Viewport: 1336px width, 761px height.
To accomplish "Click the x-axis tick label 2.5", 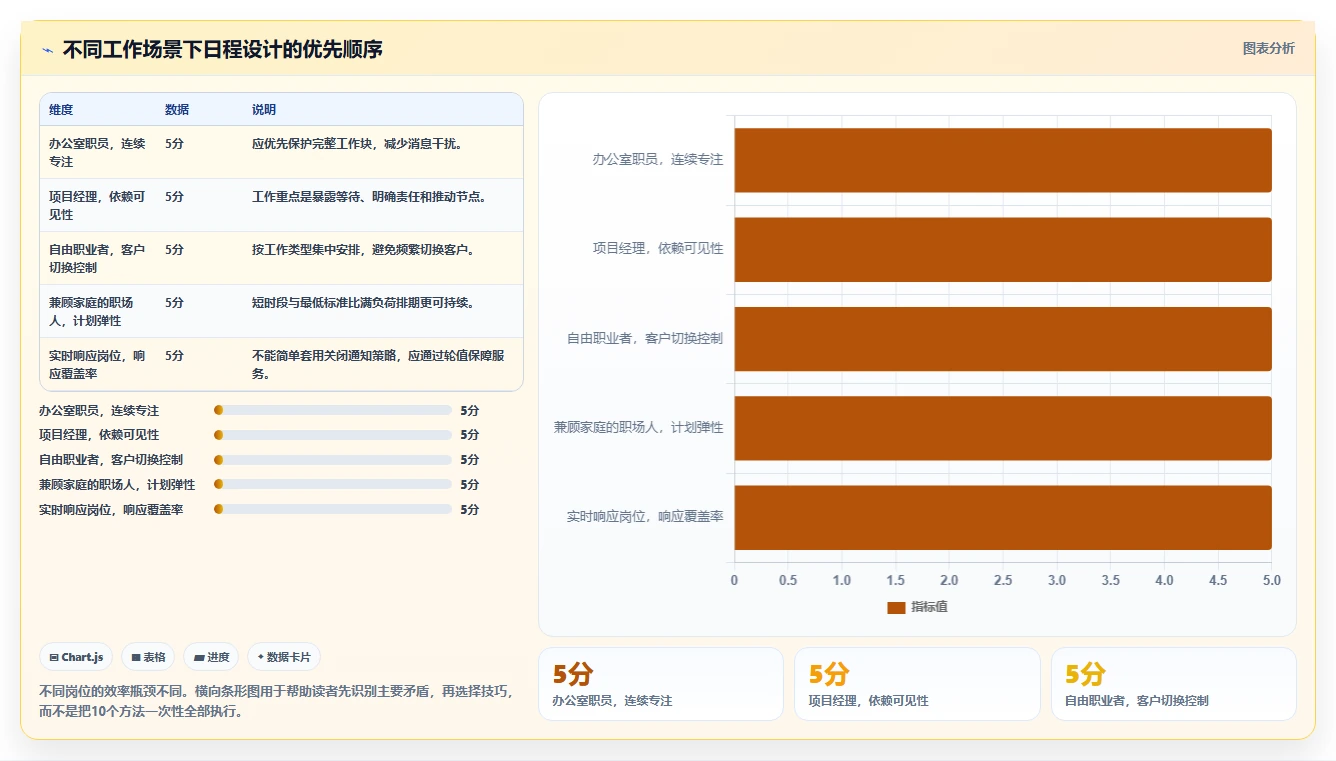I will 1003,581.
